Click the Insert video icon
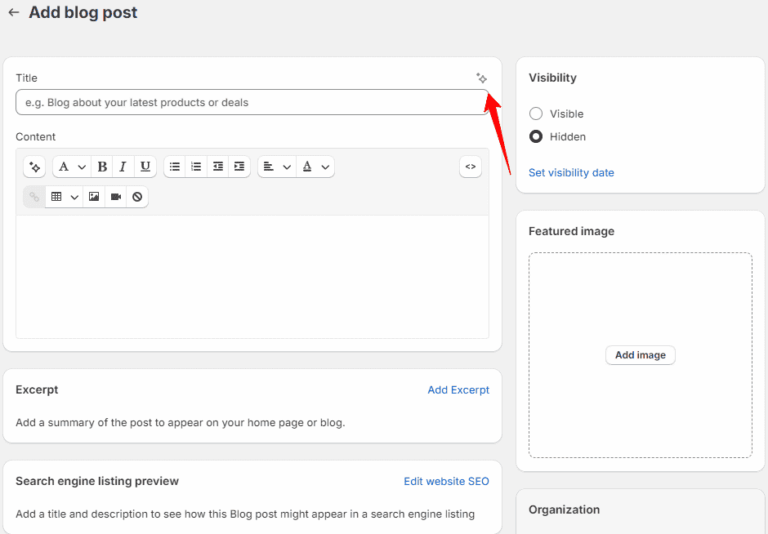768x534 pixels. pyautogui.click(x=116, y=197)
